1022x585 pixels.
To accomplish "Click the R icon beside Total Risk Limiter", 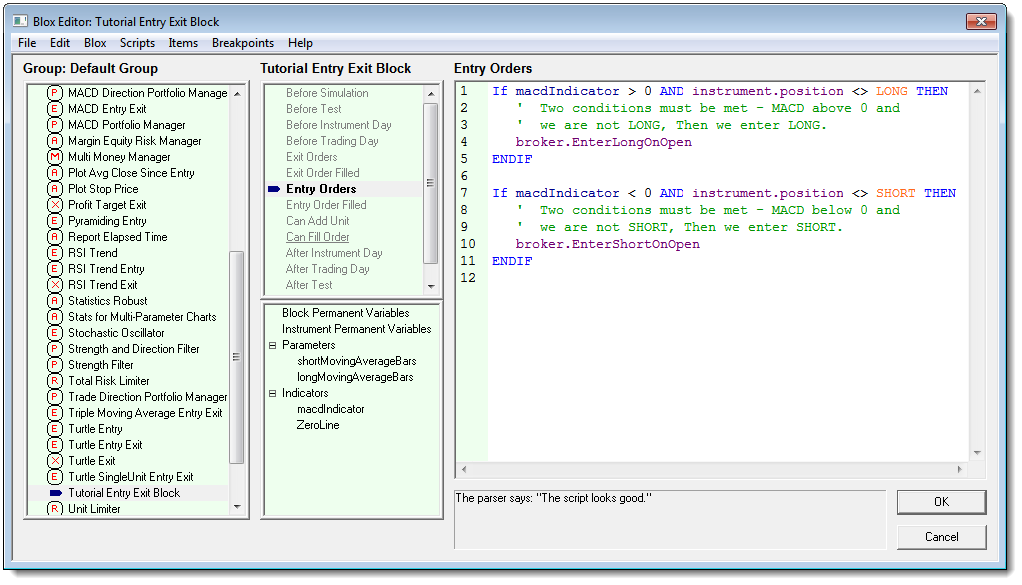I will [55, 381].
